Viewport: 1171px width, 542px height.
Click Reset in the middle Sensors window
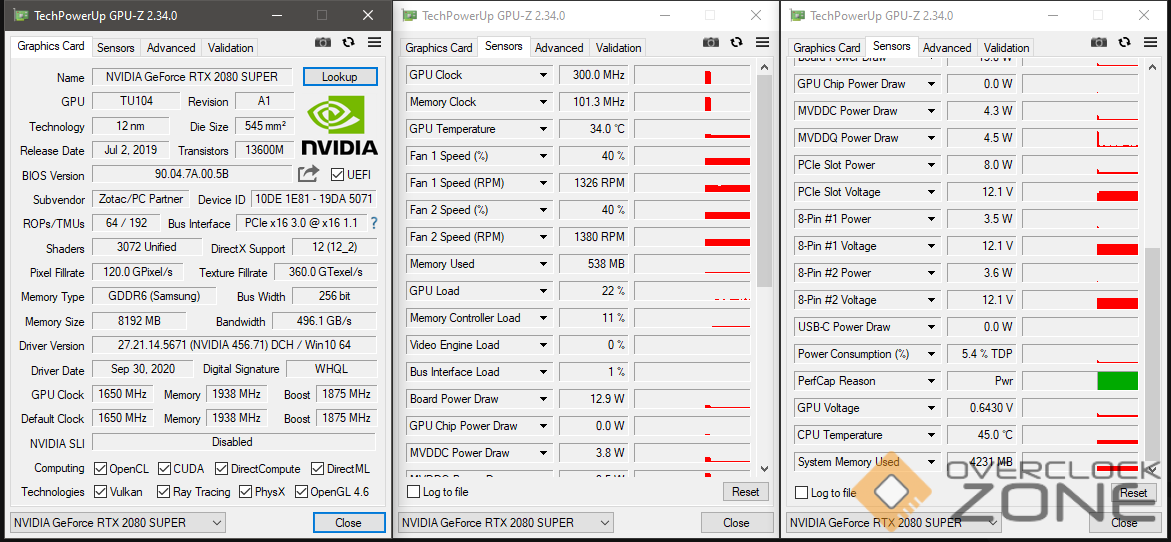745,492
